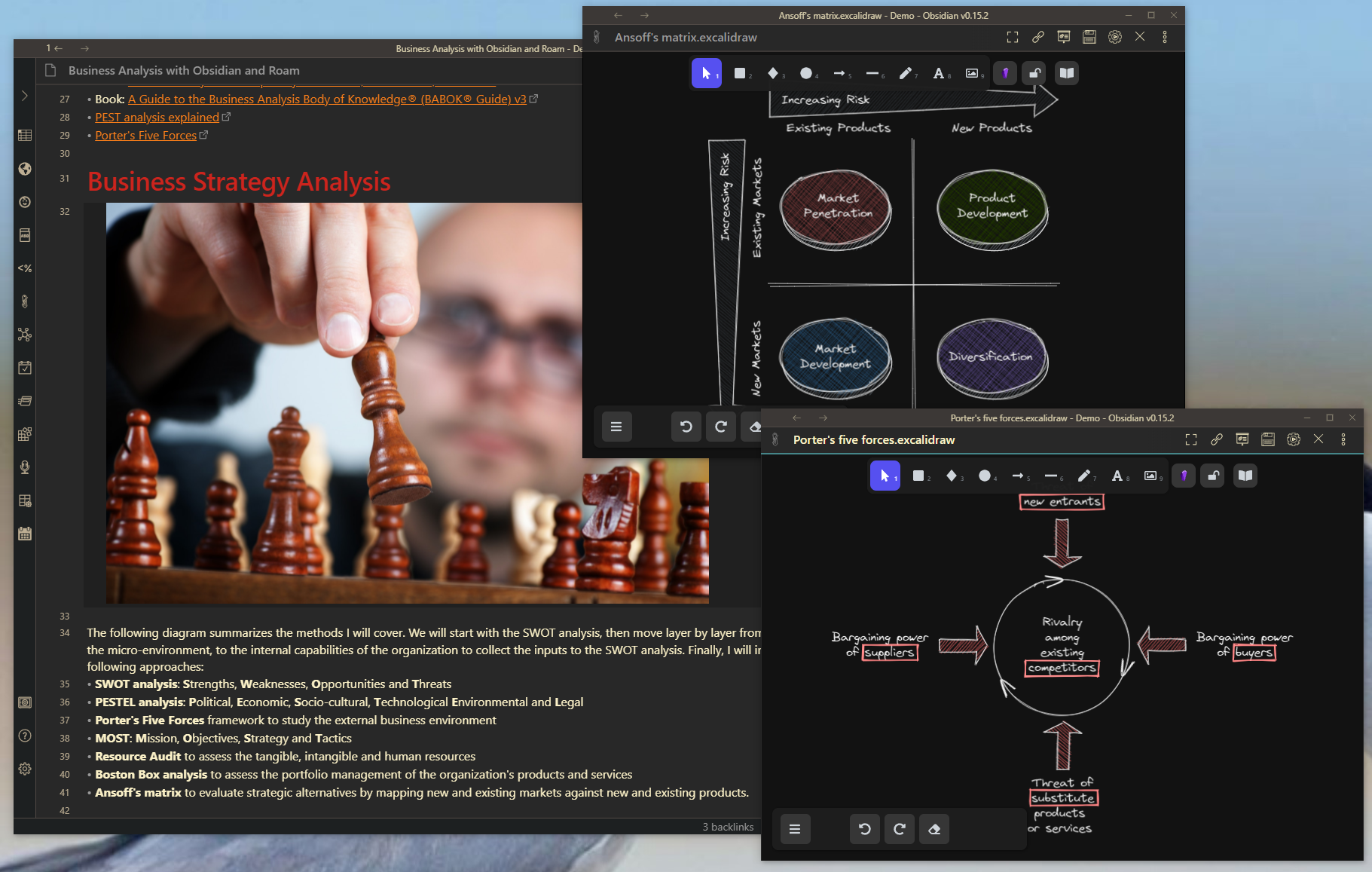This screenshot has width=1372, height=872.
Task: Open the library book icon in Porter's five forces window
Action: (1245, 476)
